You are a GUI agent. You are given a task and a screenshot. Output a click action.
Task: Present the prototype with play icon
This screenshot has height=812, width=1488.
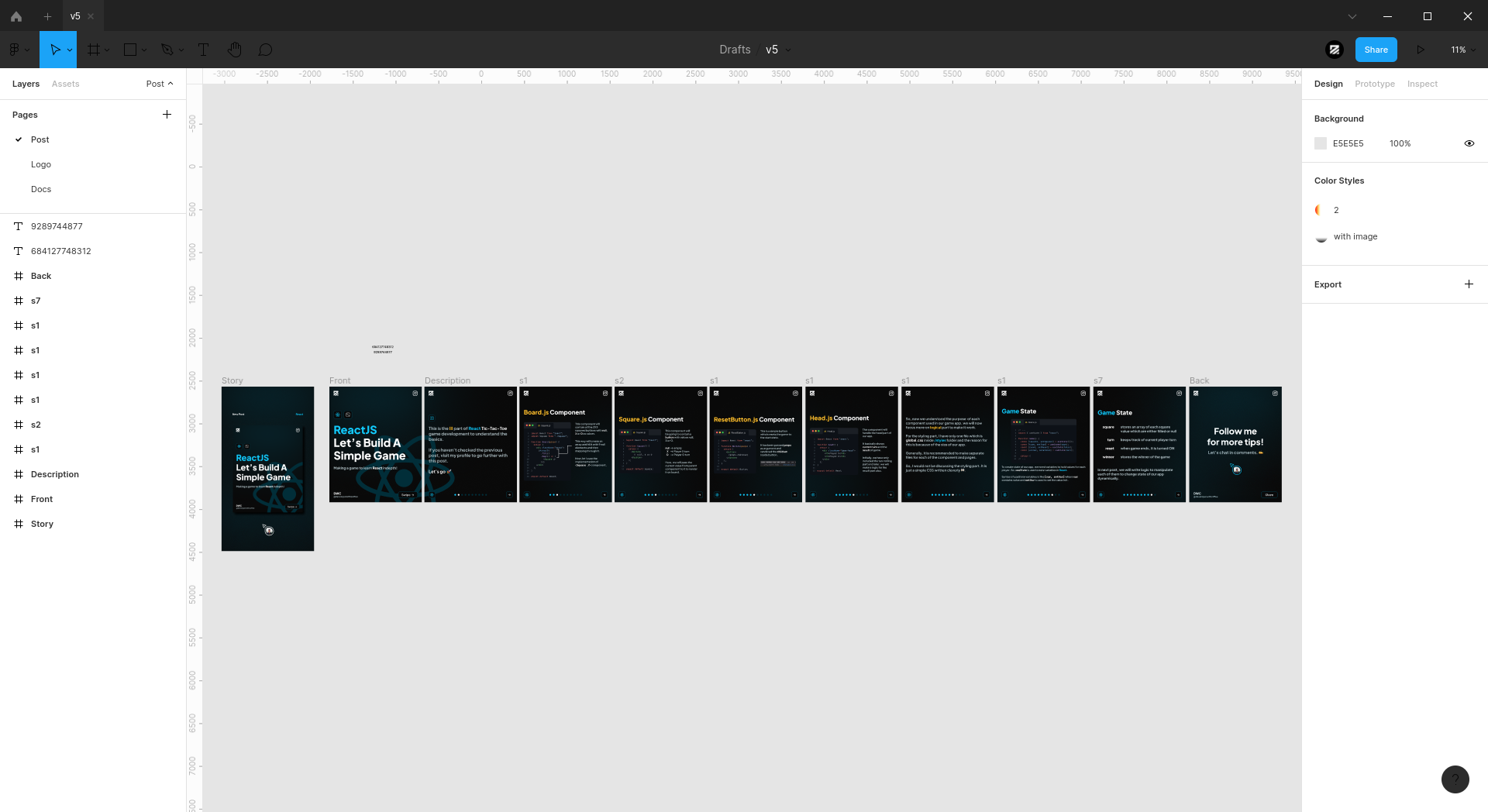click(1421, 50)
